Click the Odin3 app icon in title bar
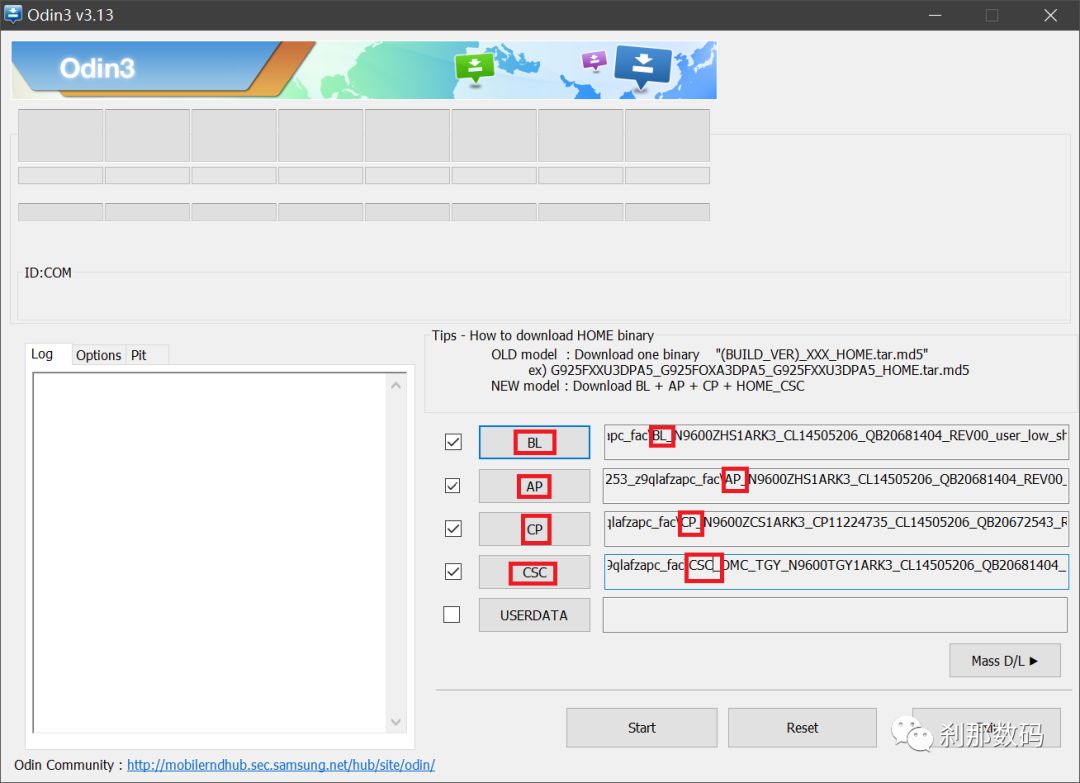Image resolution: width=1080 pixels, height=783 pixels. (x=14, y=14)
